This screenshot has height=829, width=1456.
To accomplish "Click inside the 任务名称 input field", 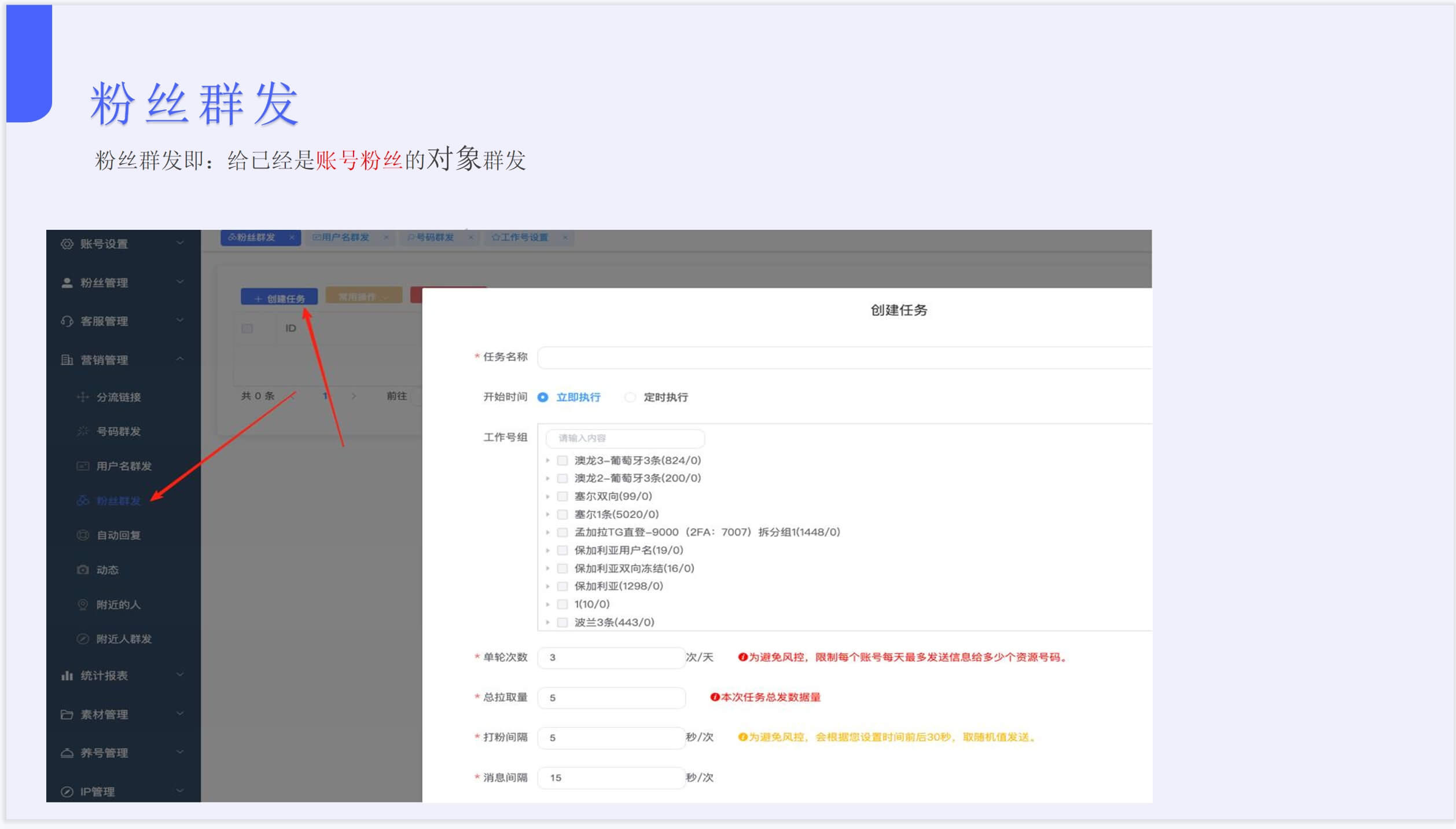I will (810, 357).
